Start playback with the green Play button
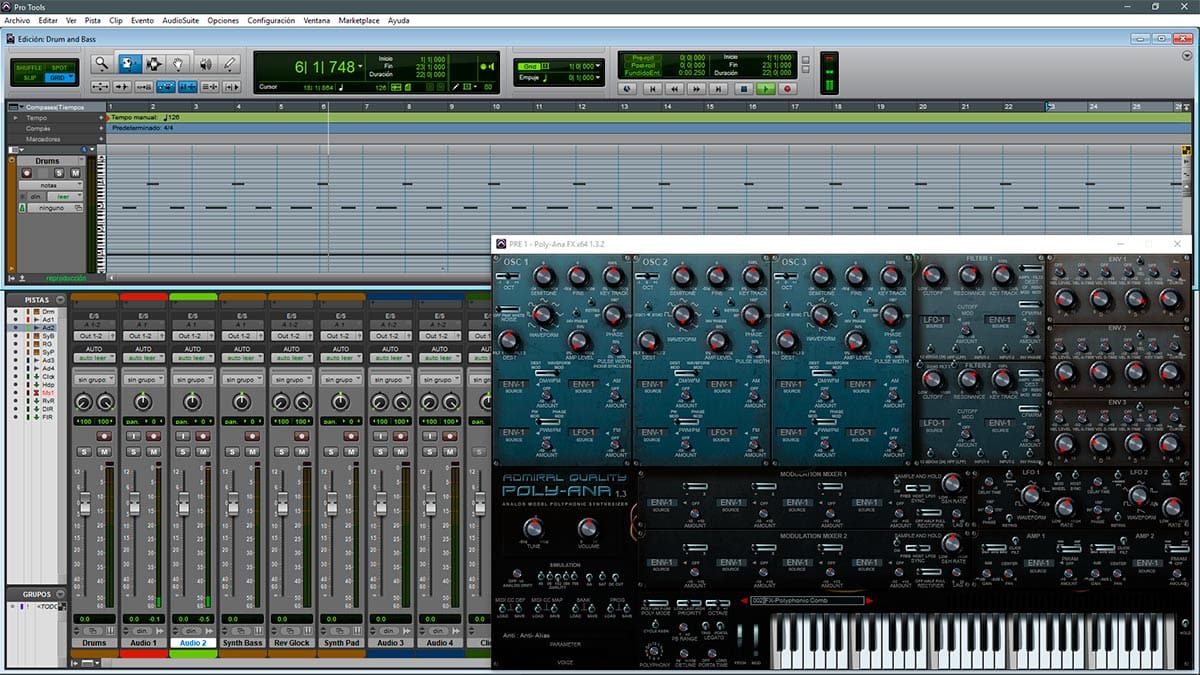This screenshot has width=1200, height=675. pyautogui.click(x=765, y=88)
